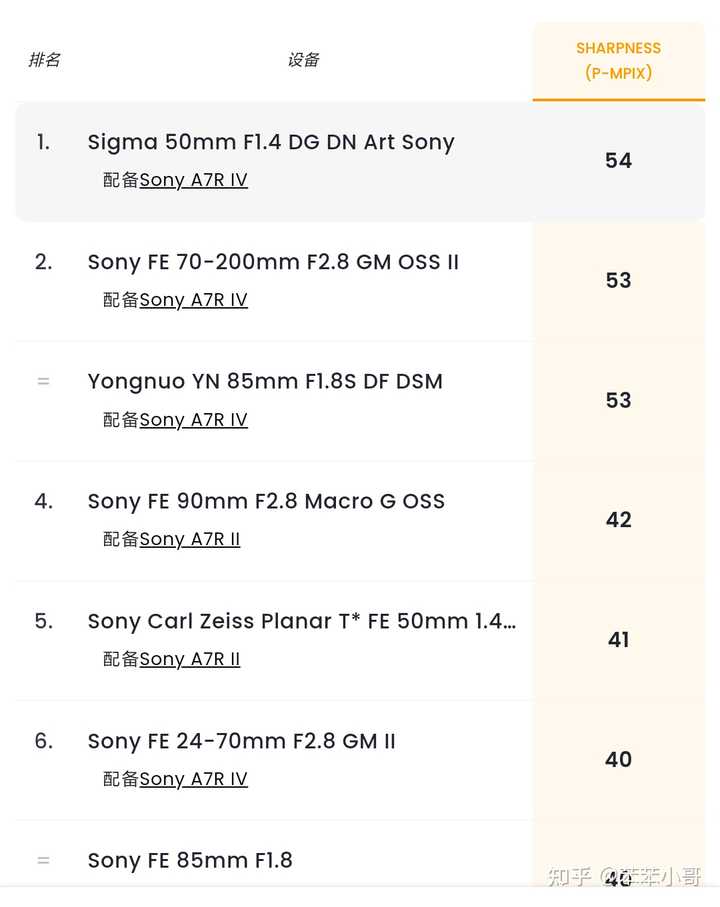Open Sony A7R IV link under FE 70-200mm

193,300
